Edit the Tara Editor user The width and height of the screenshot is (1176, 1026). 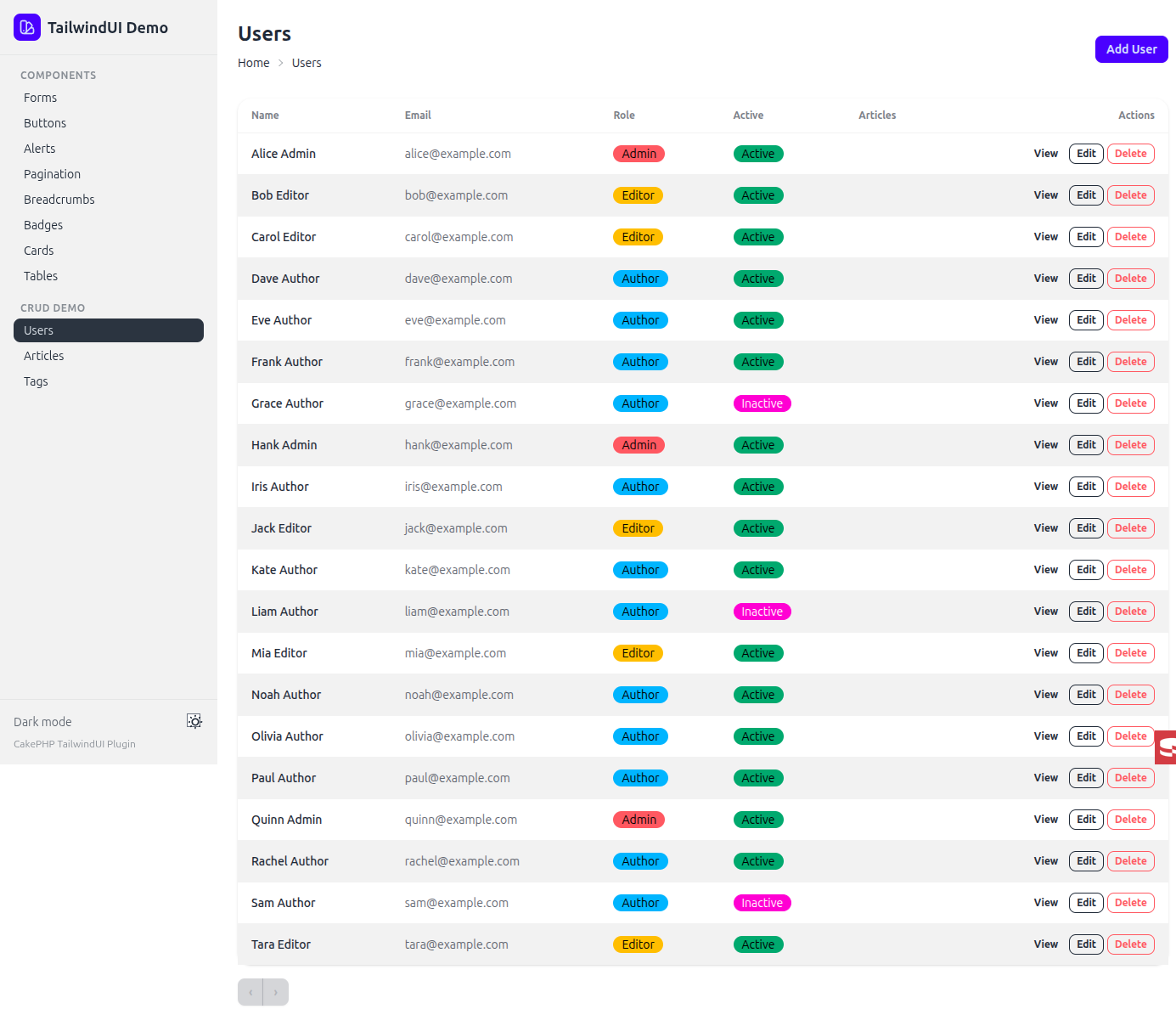pyautogui.click(x=1086, y=944)
